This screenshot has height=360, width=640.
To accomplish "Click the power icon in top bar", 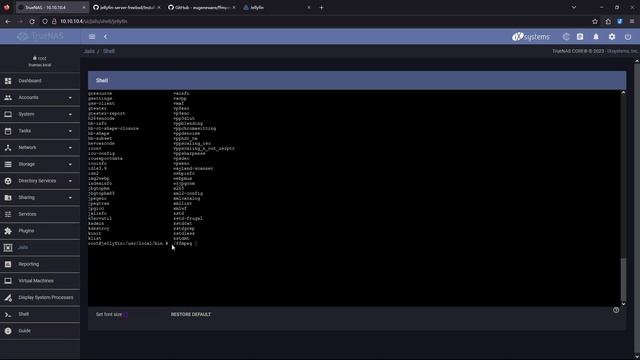I will 628,37.
